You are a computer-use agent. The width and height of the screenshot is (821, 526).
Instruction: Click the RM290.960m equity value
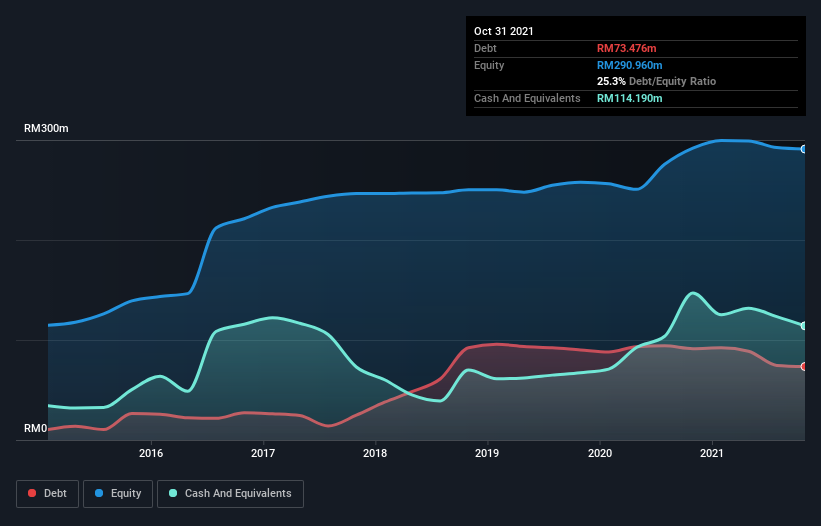(x=629, y=65)
